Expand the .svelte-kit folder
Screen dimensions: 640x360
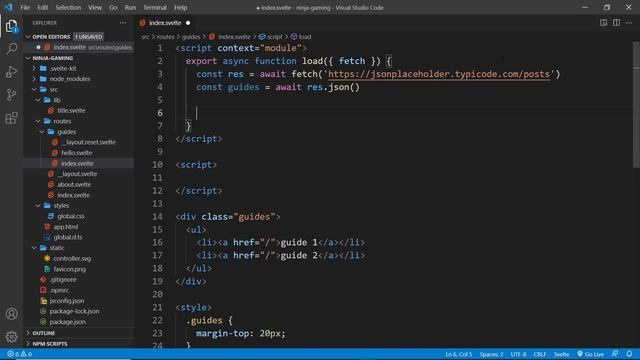click(63, 68)
